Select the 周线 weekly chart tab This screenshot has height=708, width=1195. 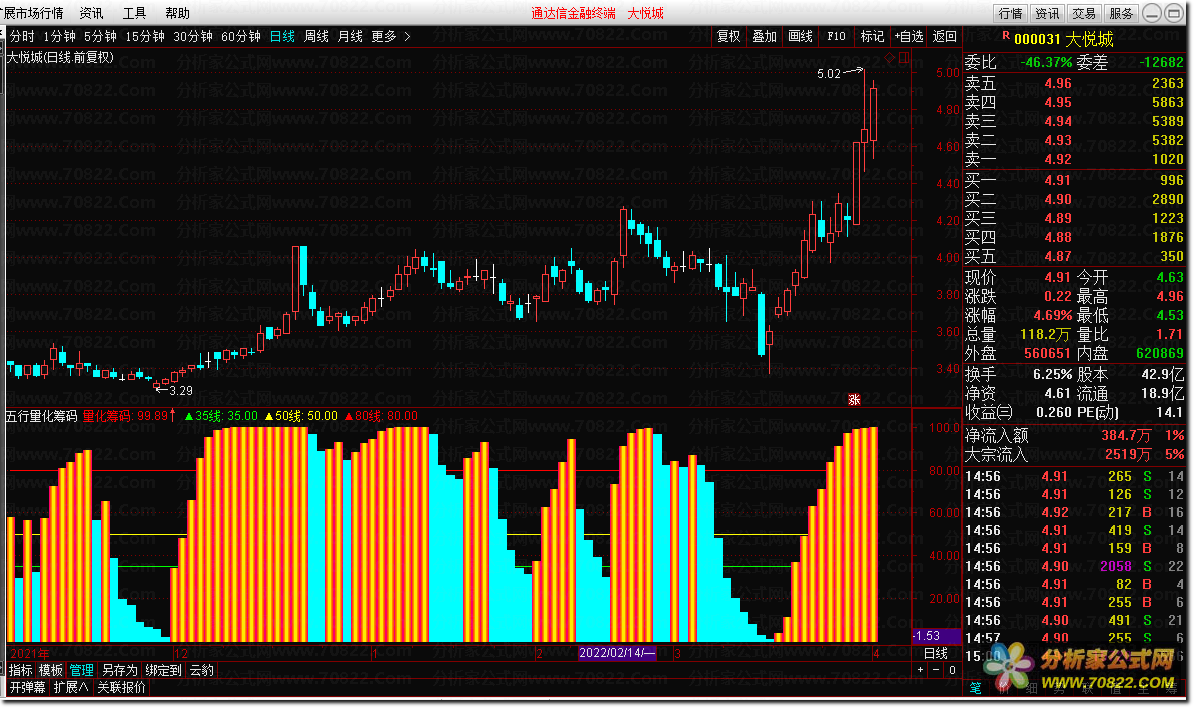pyautogui.click(x=316, y=37)
